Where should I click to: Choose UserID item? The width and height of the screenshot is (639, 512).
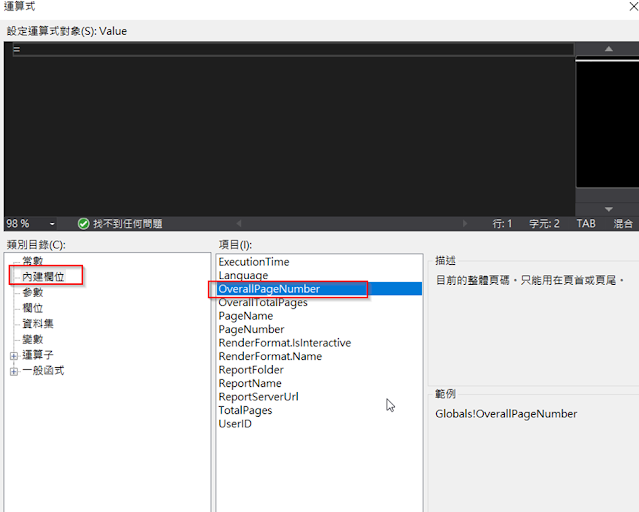pyautogui.click(x=320, y=423)
